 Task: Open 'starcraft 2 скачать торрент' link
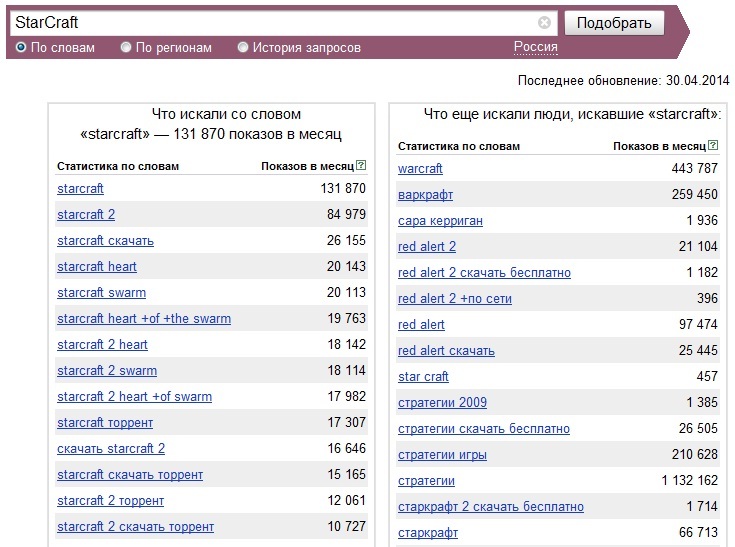(x=135, y=527)
